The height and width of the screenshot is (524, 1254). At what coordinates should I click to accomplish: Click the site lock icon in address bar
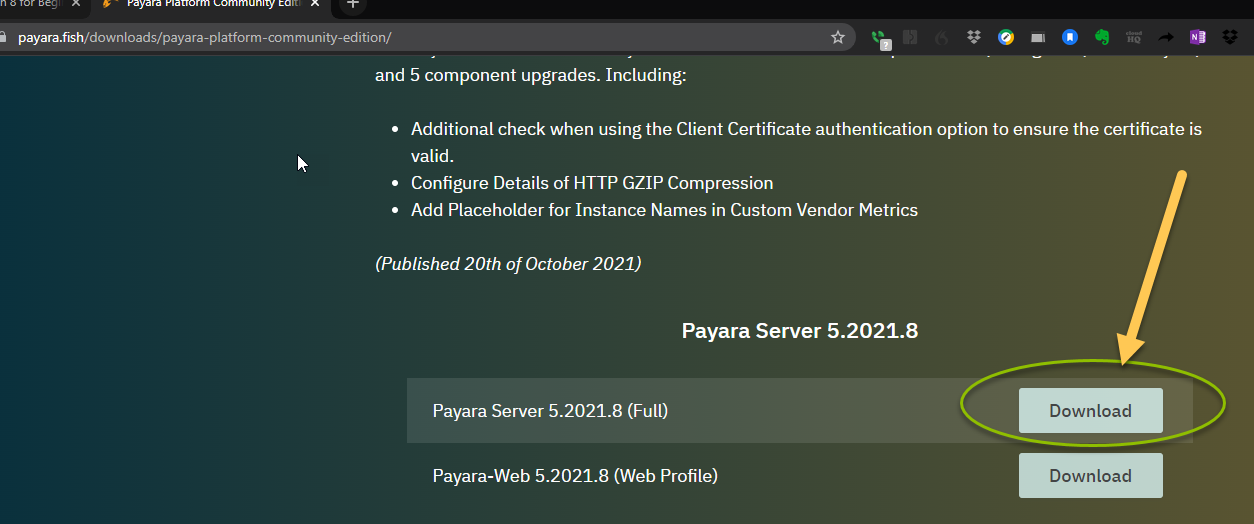(x=5, y=38)
